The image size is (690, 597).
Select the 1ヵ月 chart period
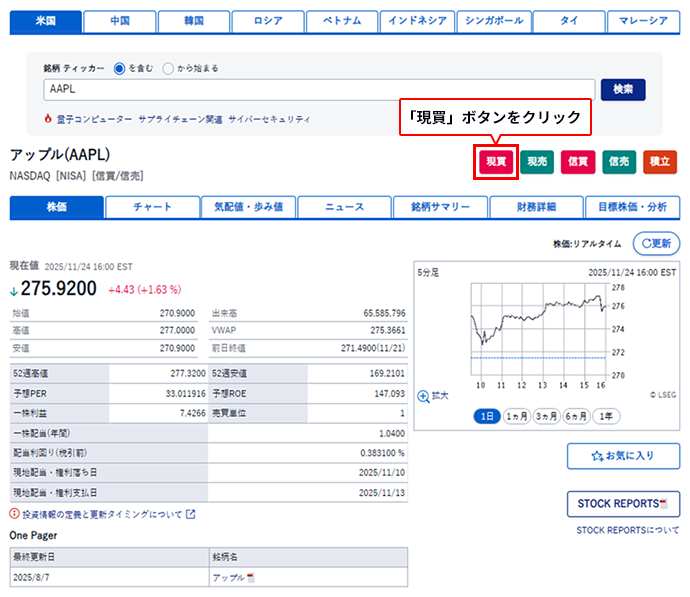click(x=517, y=416)
